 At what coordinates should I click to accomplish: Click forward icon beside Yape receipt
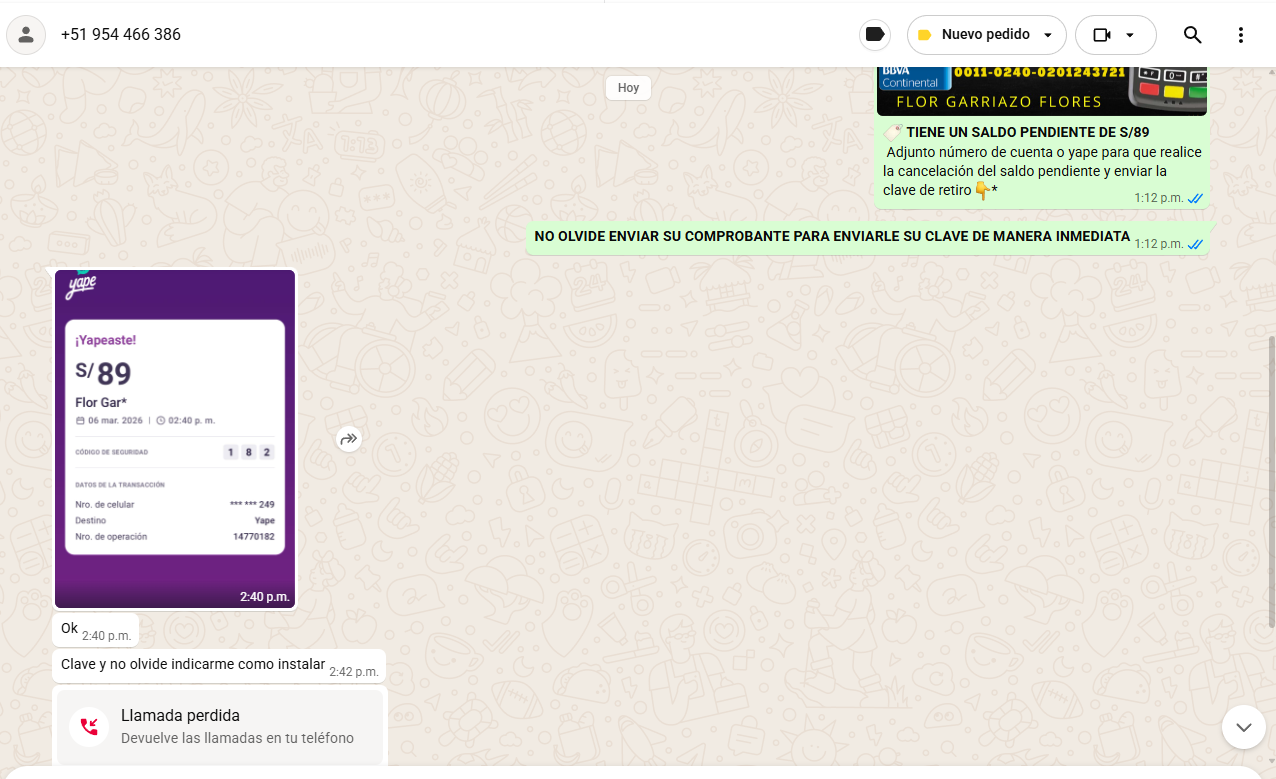tap(348, 439)
